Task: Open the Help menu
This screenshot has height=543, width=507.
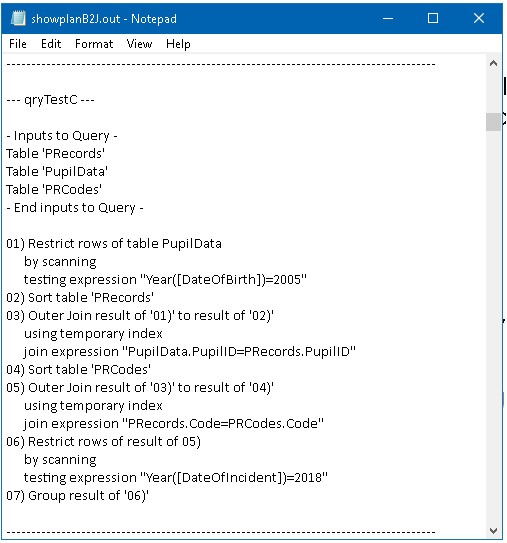Action: pyautogui.click(x=178, y=44)
